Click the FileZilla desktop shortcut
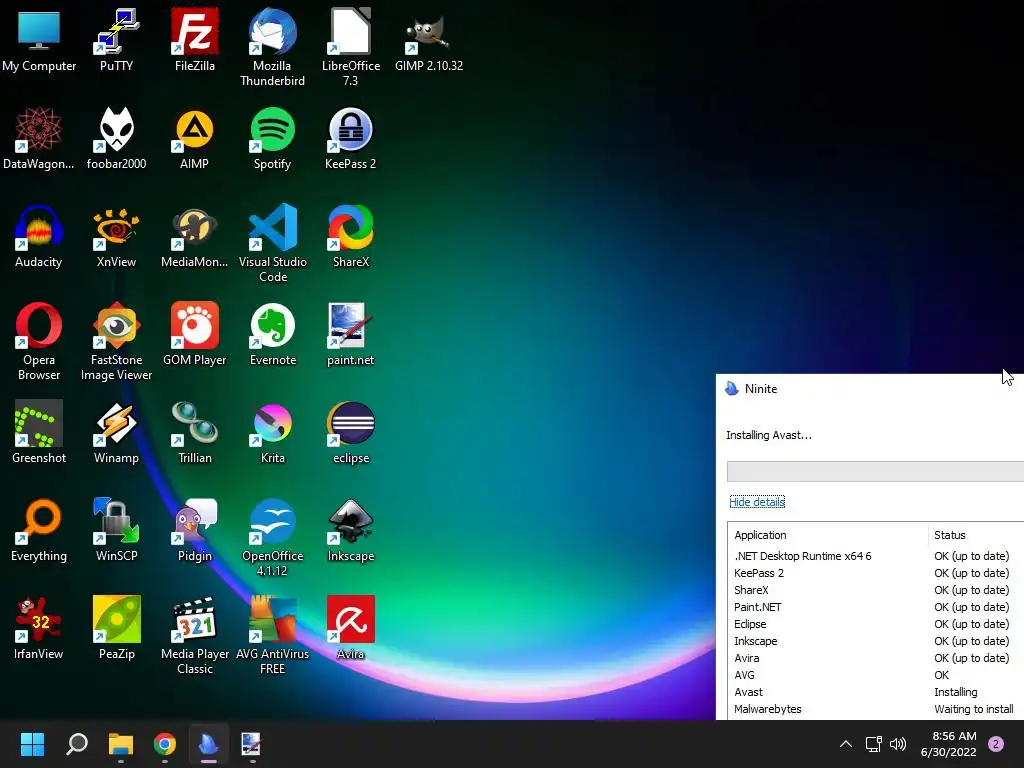This screenshot has height=768, width=1024. click(195, 40)
